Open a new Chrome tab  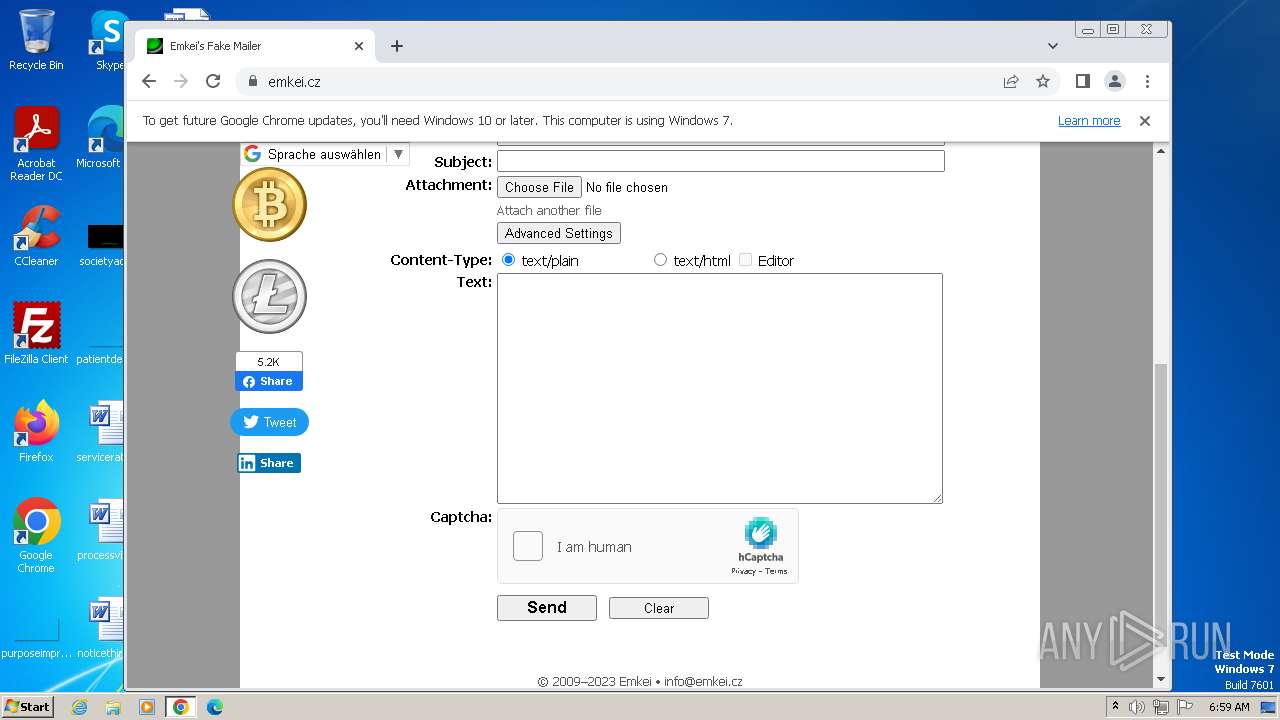pyautogui.click(x=397, y=46)
